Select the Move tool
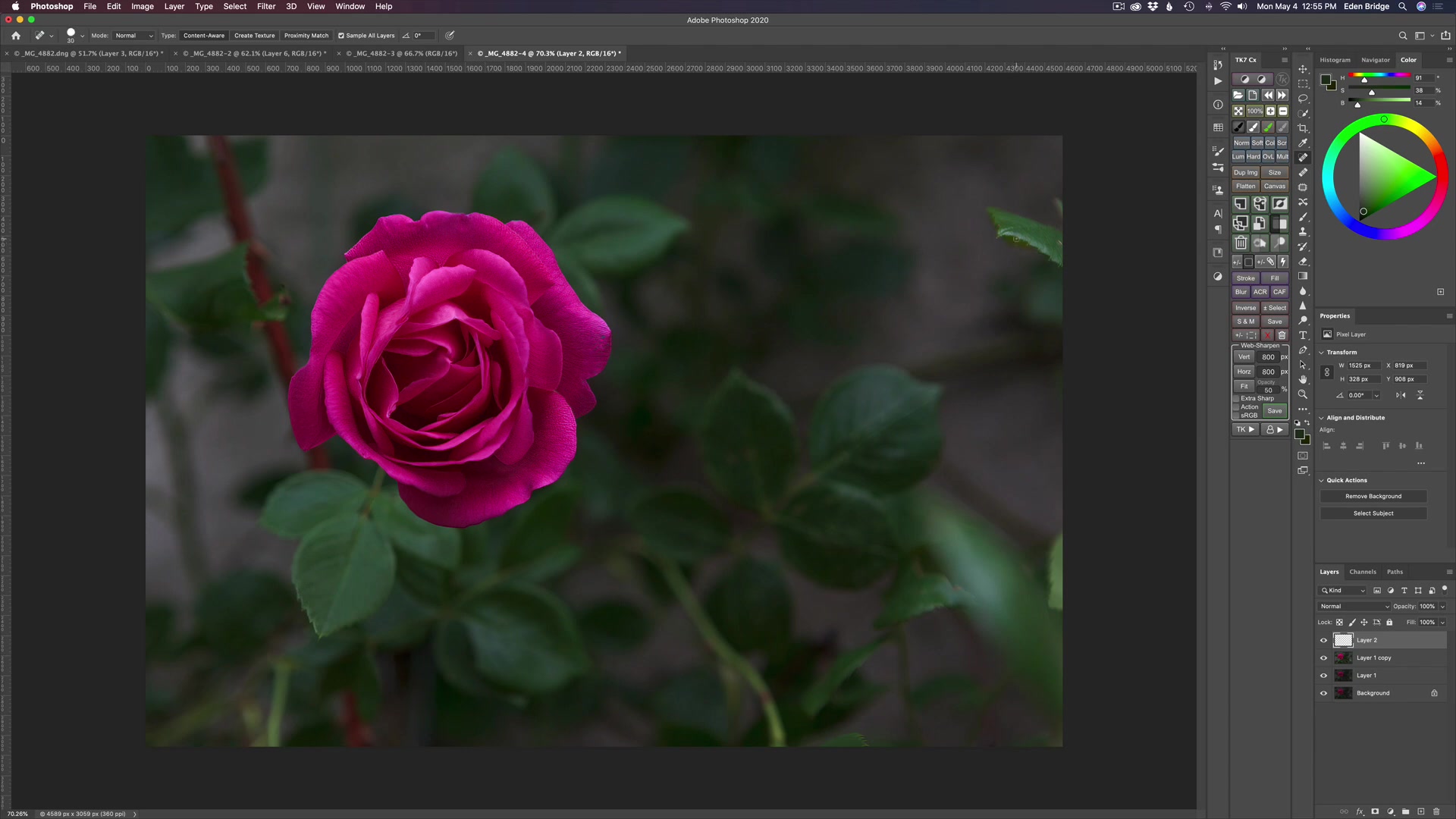1456x819 pixels. tap(1303, 69)
